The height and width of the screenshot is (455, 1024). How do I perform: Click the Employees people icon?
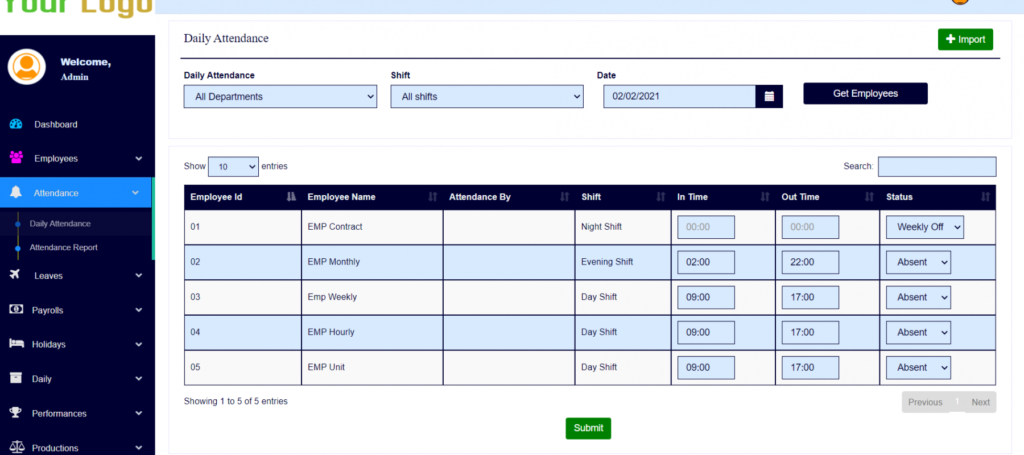[x=16, y=158]
